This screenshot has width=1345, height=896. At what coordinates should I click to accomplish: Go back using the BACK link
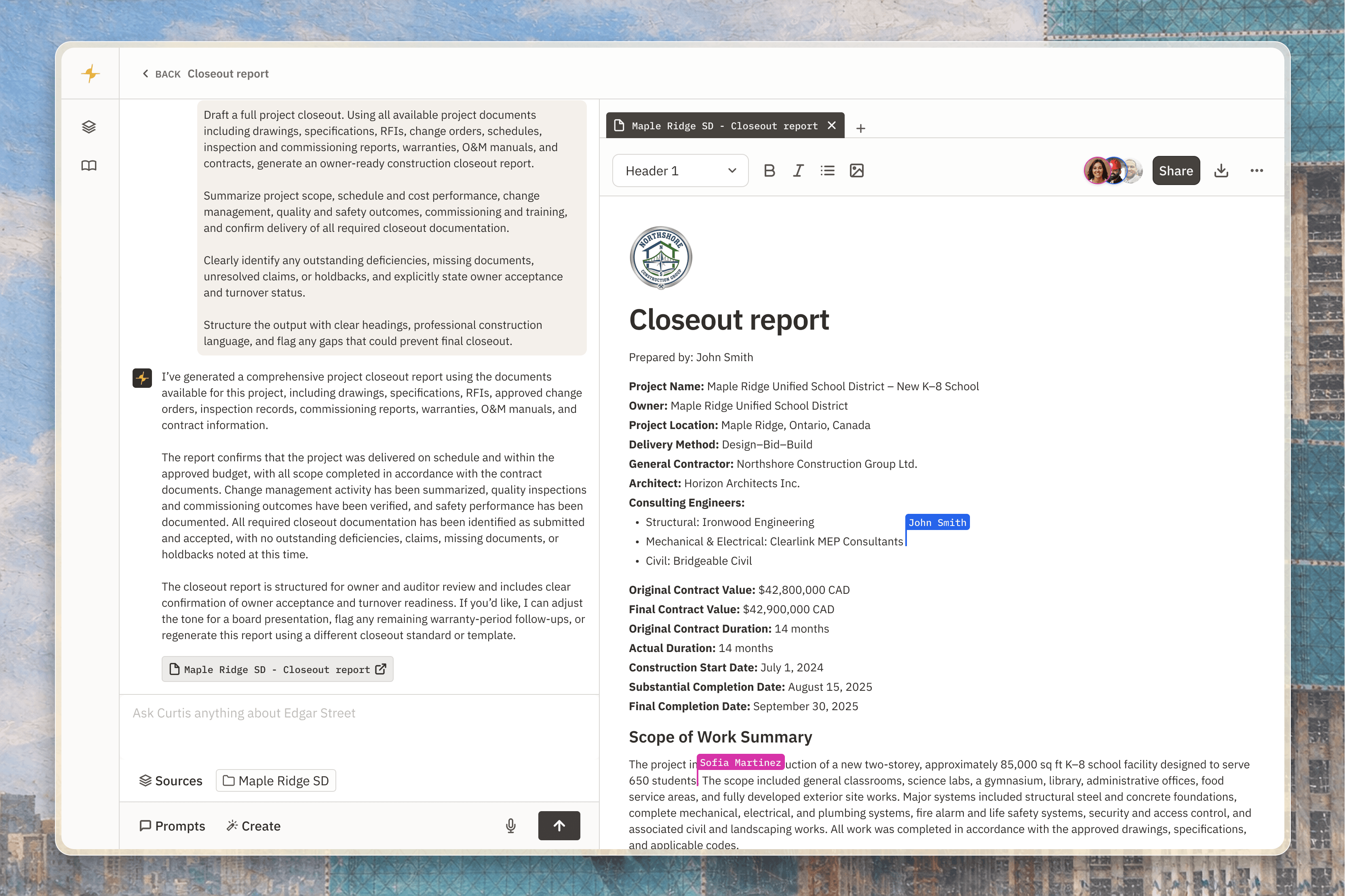click(x=161, y=74)
